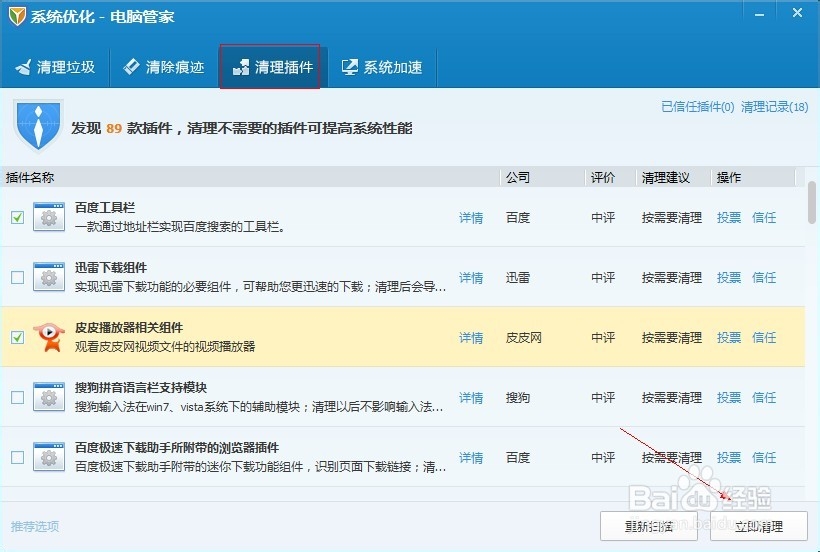The height and width of the screenshot is (552, 820).
Task: Click the 百度极速下载助手 browser plugin icon
Action: pos(49,457)
